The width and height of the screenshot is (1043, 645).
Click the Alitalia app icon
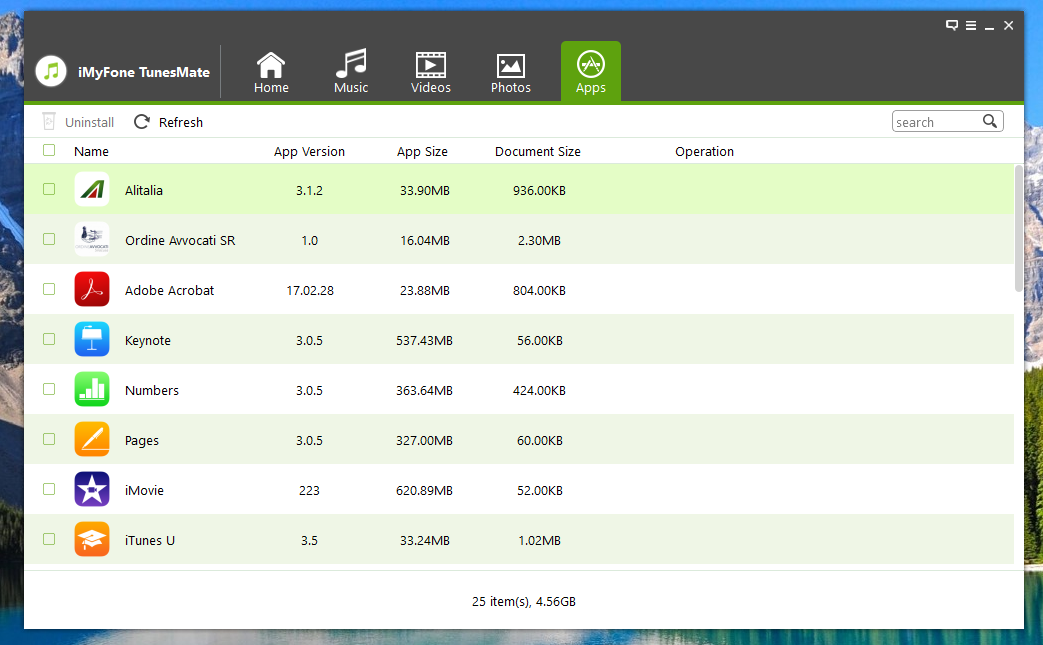92,190
